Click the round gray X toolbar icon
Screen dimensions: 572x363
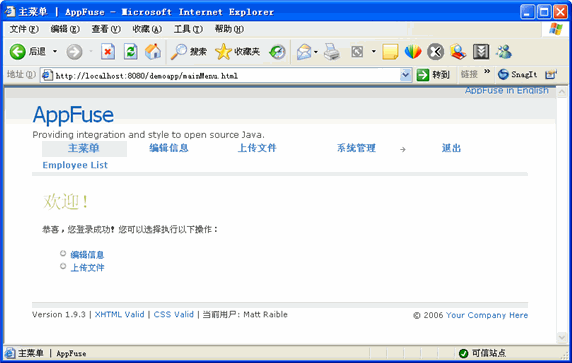436,52
